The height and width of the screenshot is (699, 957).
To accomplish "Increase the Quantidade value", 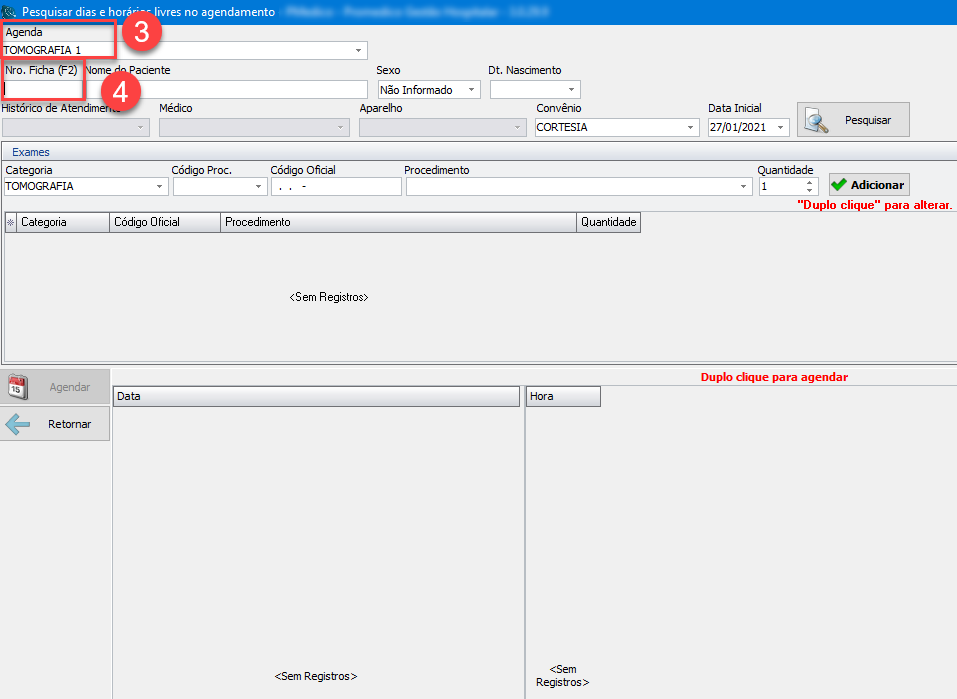I will click(x=809, y=182).
